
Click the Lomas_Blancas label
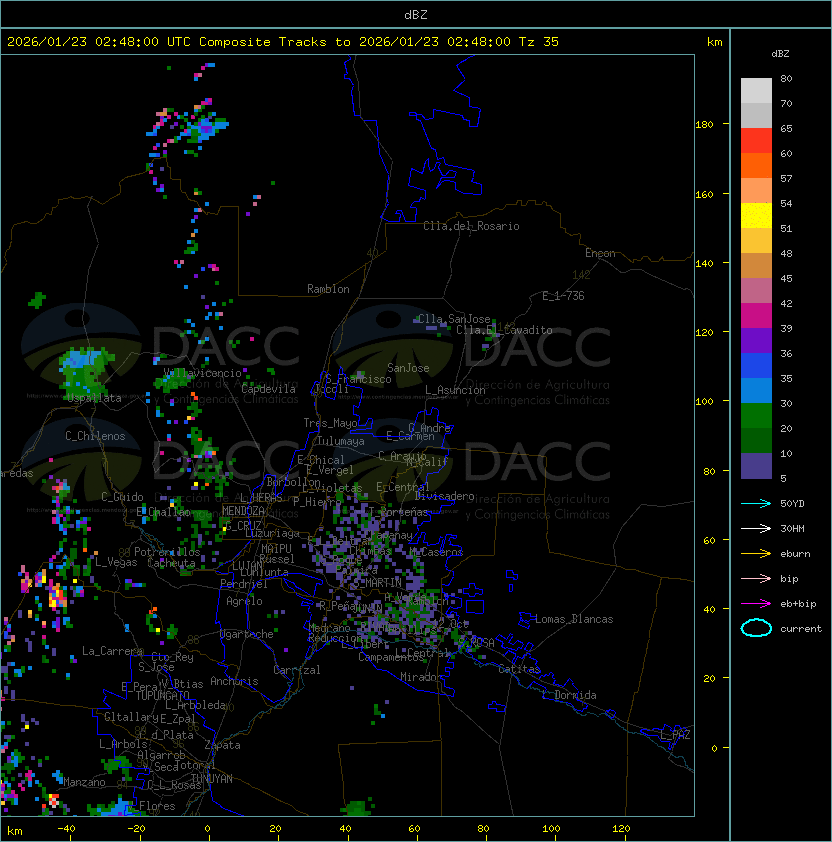[574, 619]
